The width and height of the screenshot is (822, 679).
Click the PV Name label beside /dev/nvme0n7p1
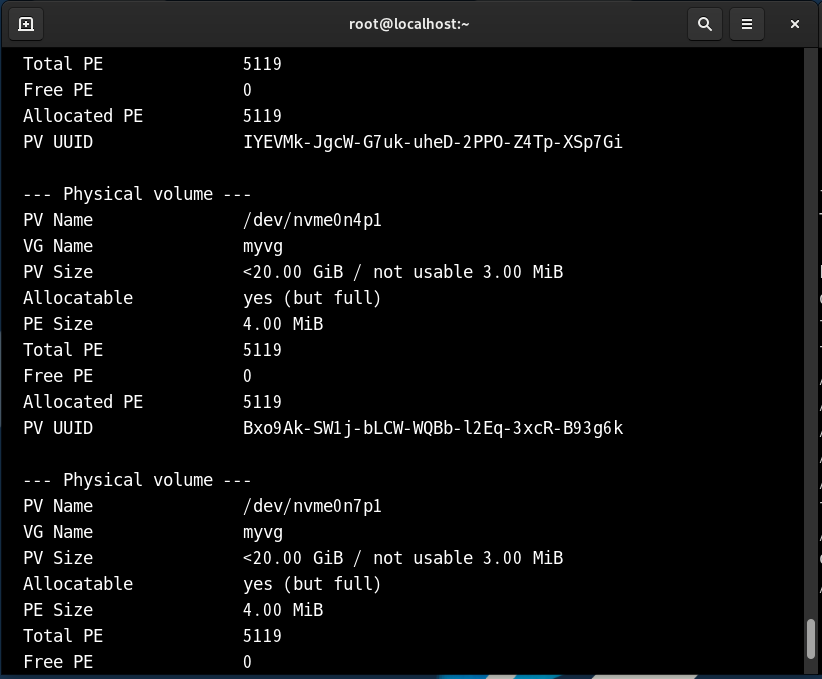click(58, 506)
